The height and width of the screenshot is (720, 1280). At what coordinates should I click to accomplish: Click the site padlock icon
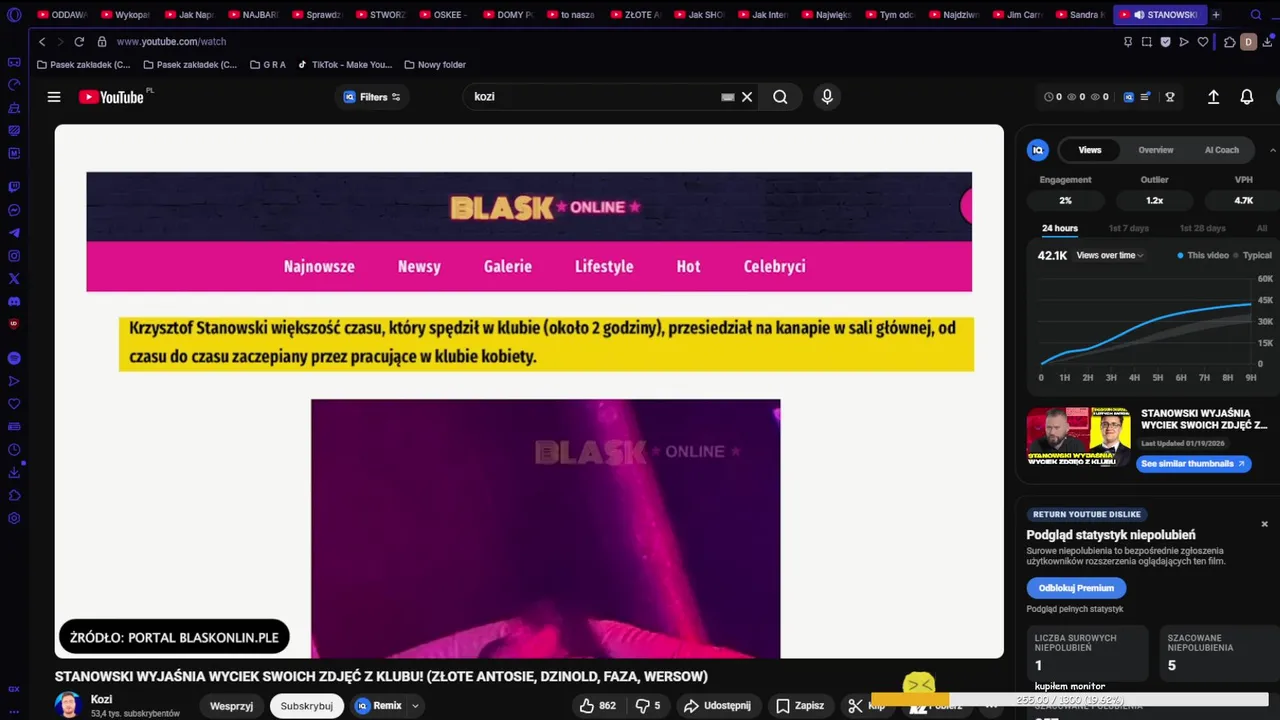point(102,42)
